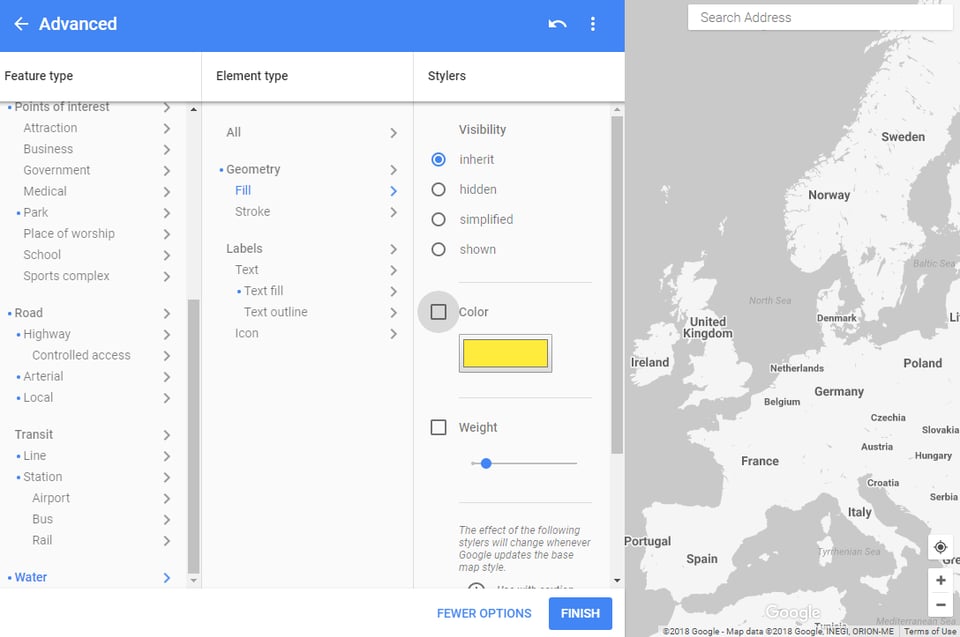Select the Text element type

(247, 270)
